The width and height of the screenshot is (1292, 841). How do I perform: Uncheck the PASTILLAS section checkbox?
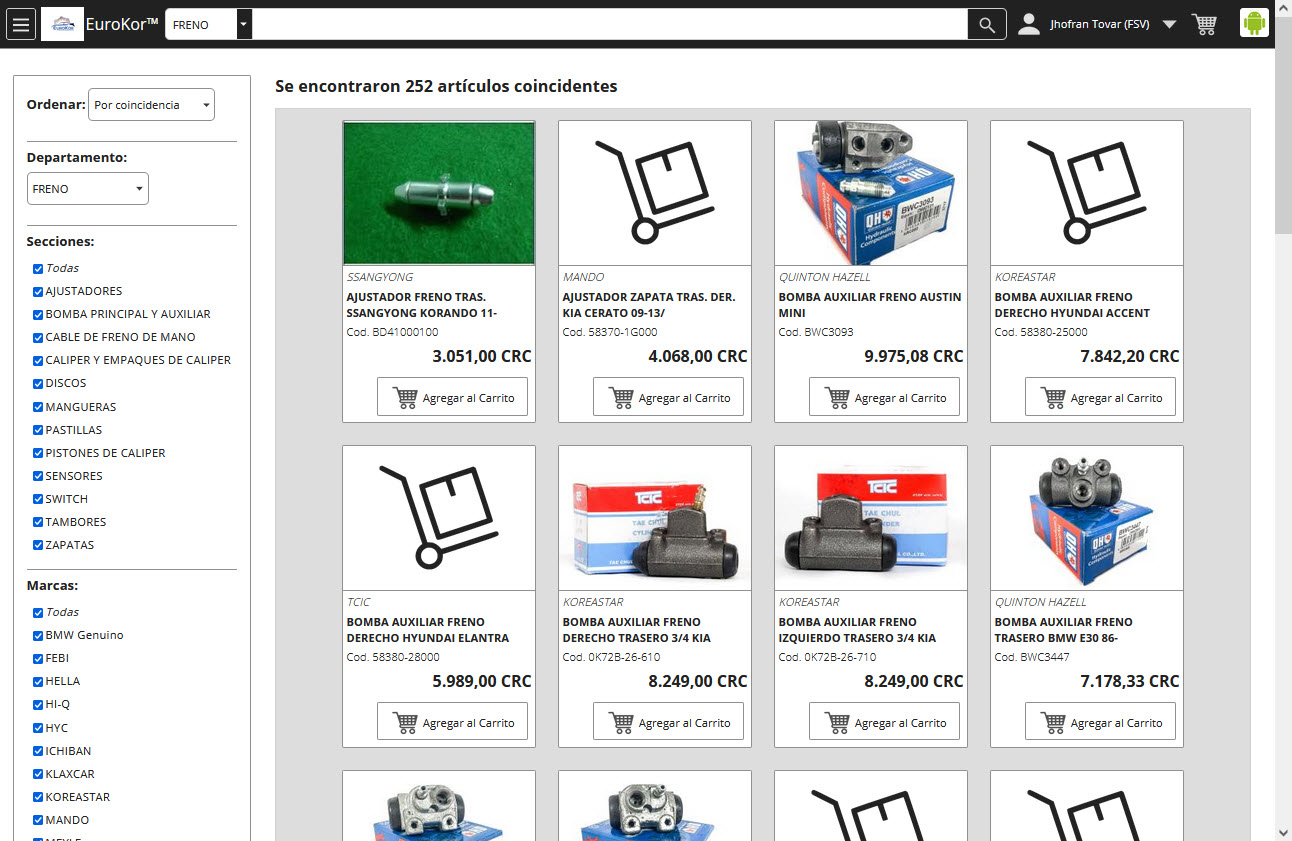(38, 430)
